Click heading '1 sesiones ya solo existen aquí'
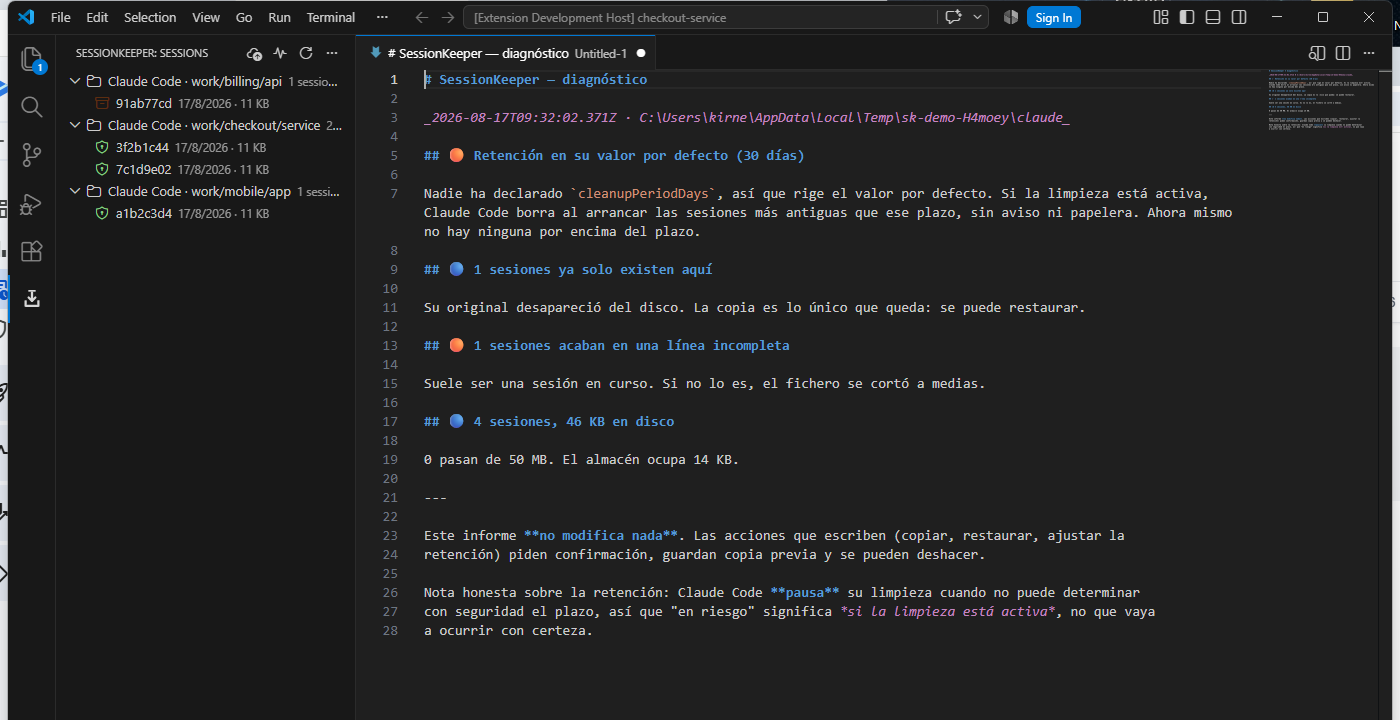The height and width of the screenshot is (720, 1400). click(x=593, y=270)
